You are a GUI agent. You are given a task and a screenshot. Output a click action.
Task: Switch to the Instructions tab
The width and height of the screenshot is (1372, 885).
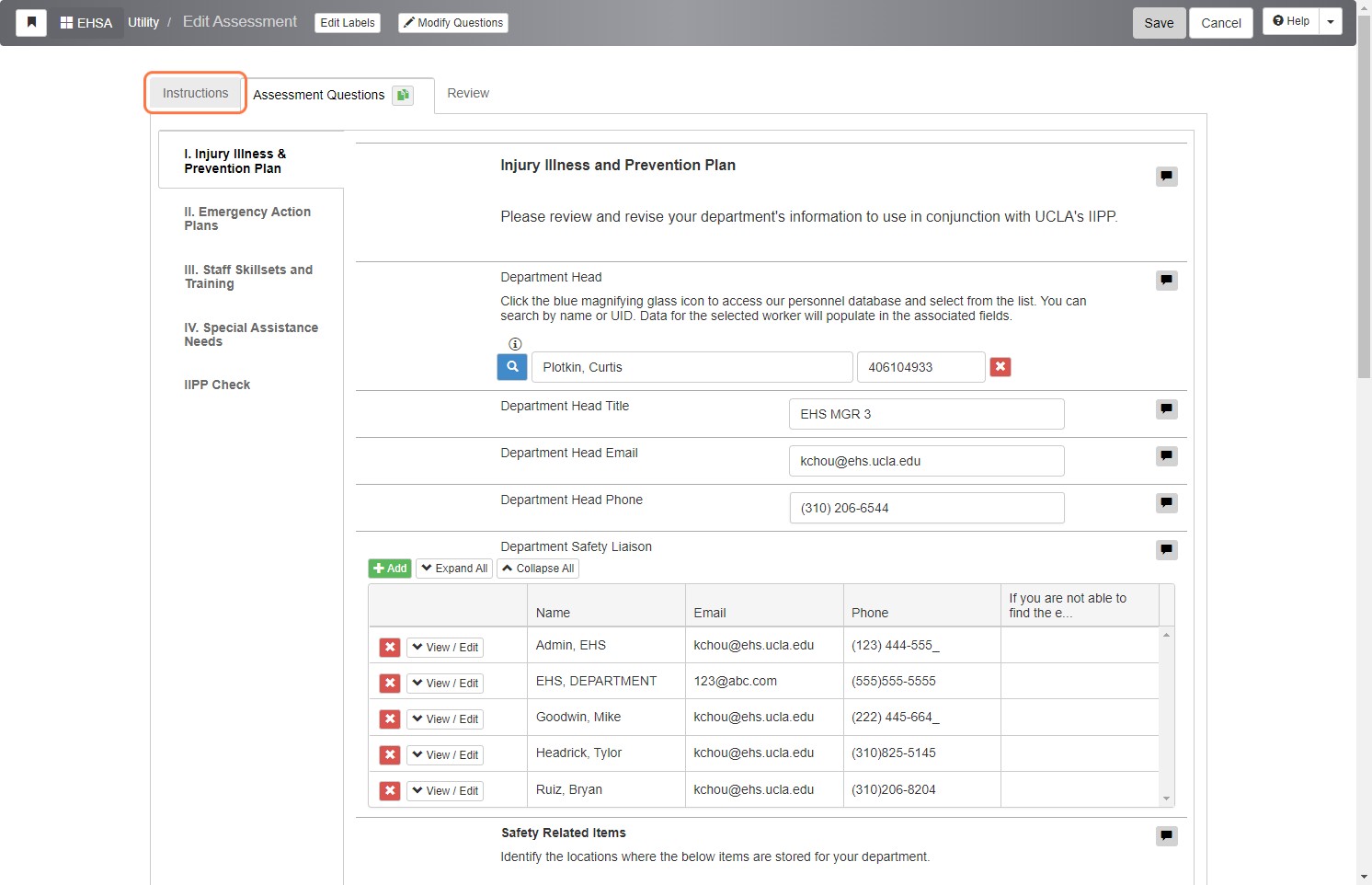(195, 93)
